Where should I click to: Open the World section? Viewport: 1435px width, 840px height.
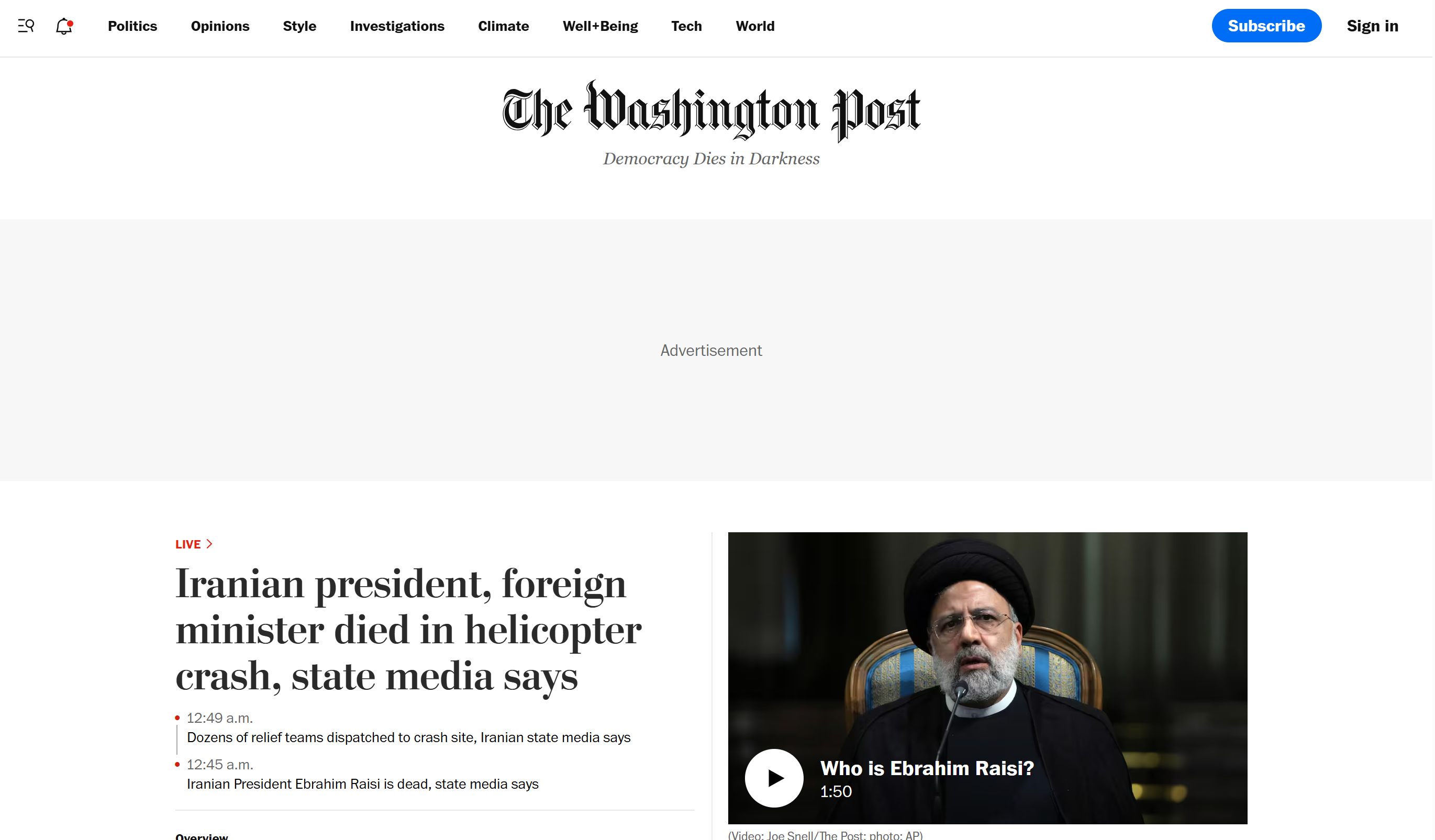pyautogui.click(x=756, y=26)
